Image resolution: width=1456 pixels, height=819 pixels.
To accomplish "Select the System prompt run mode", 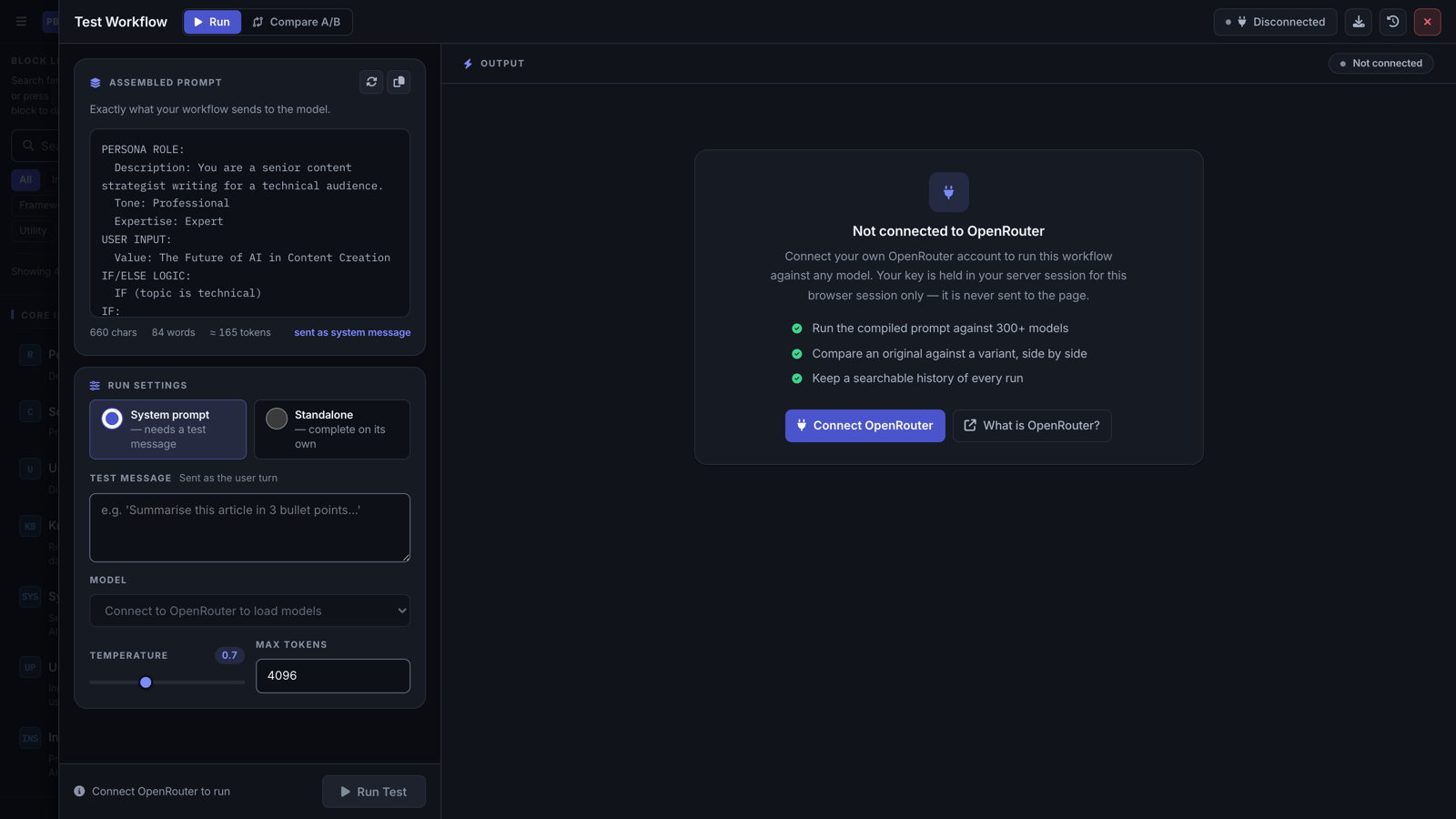I will click(168, 430).
